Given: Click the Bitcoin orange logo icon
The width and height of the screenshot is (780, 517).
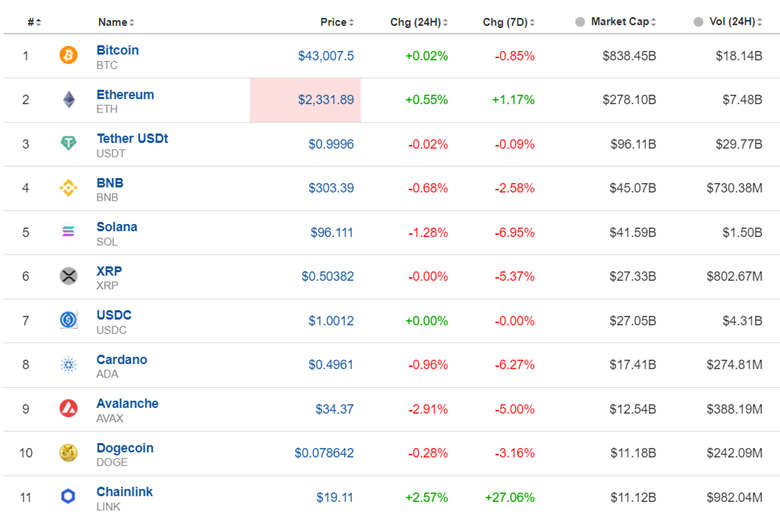Looking at the screenshot, I should [68, 55].
